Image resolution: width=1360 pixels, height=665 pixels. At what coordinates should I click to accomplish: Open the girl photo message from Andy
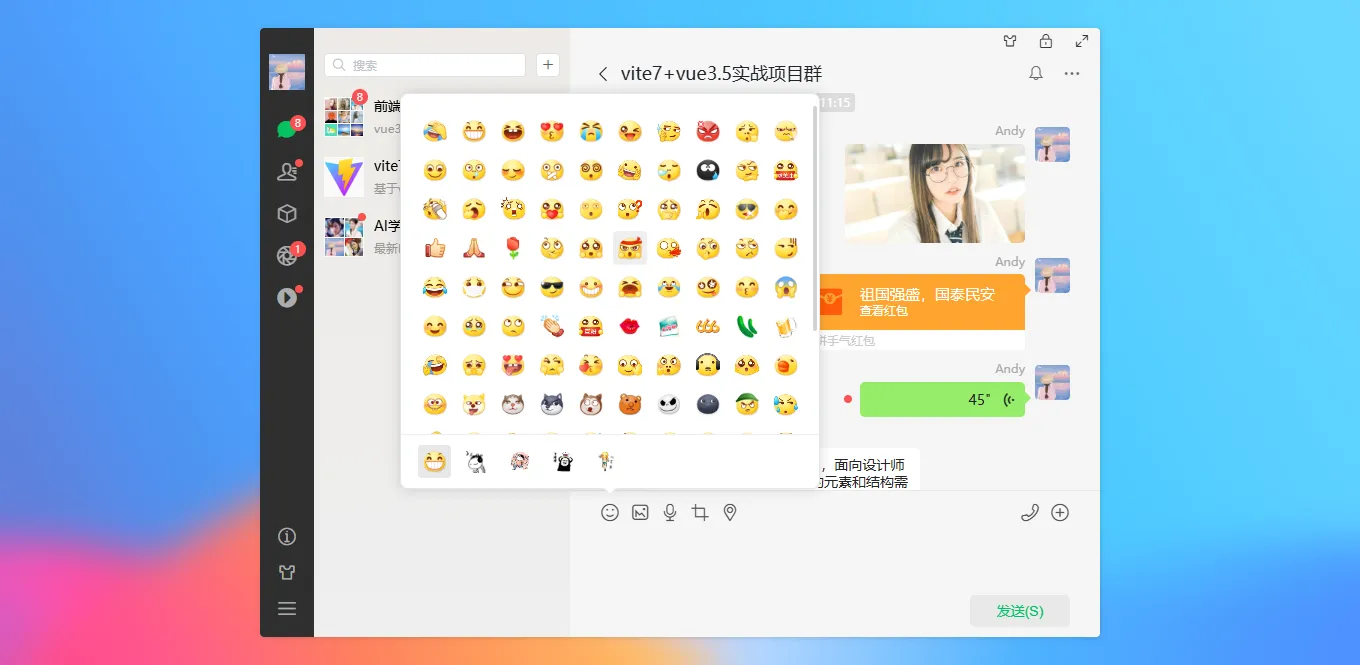(x=935, y=193)
